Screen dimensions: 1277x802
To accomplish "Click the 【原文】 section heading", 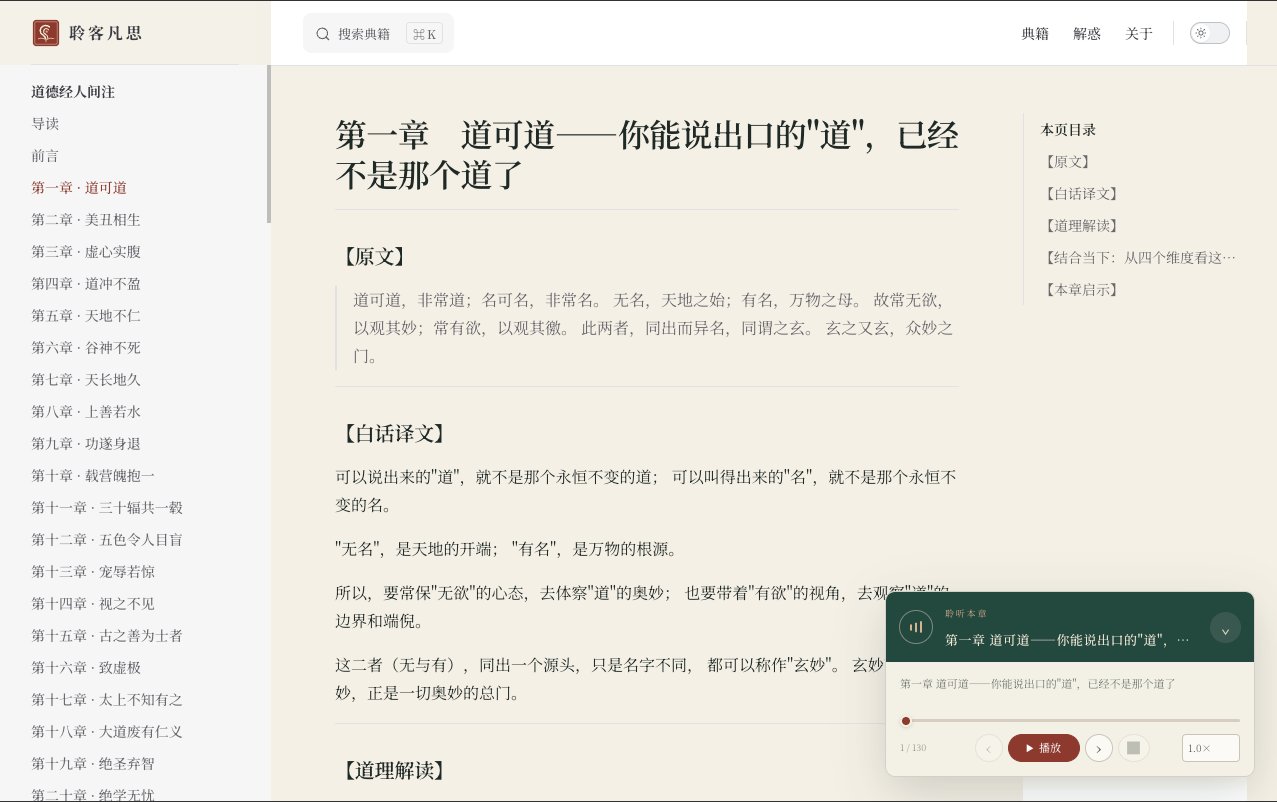I will 374,257.
